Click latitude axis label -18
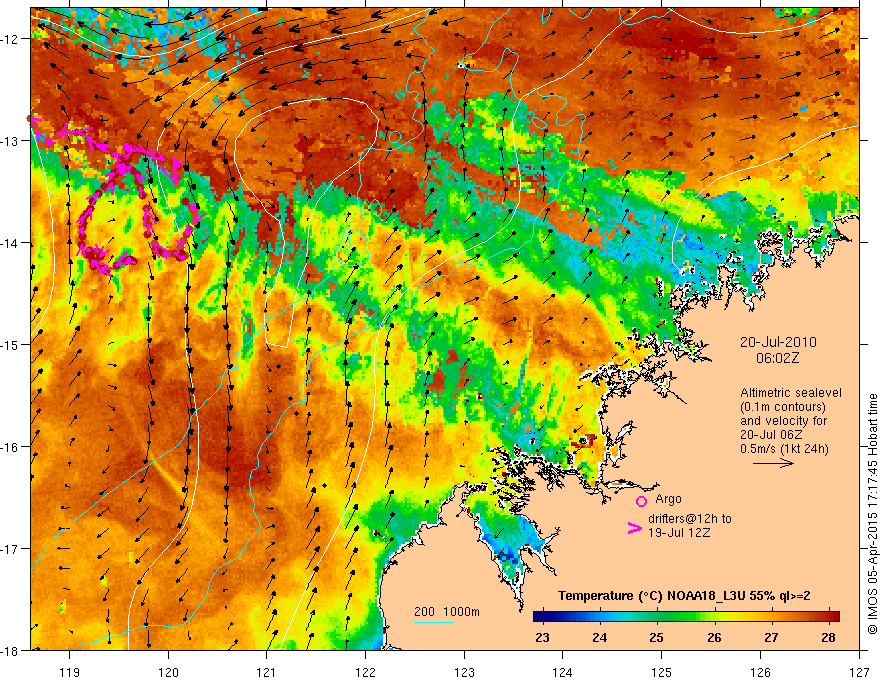This screenshot has height=680, width=880. [10, 651]
